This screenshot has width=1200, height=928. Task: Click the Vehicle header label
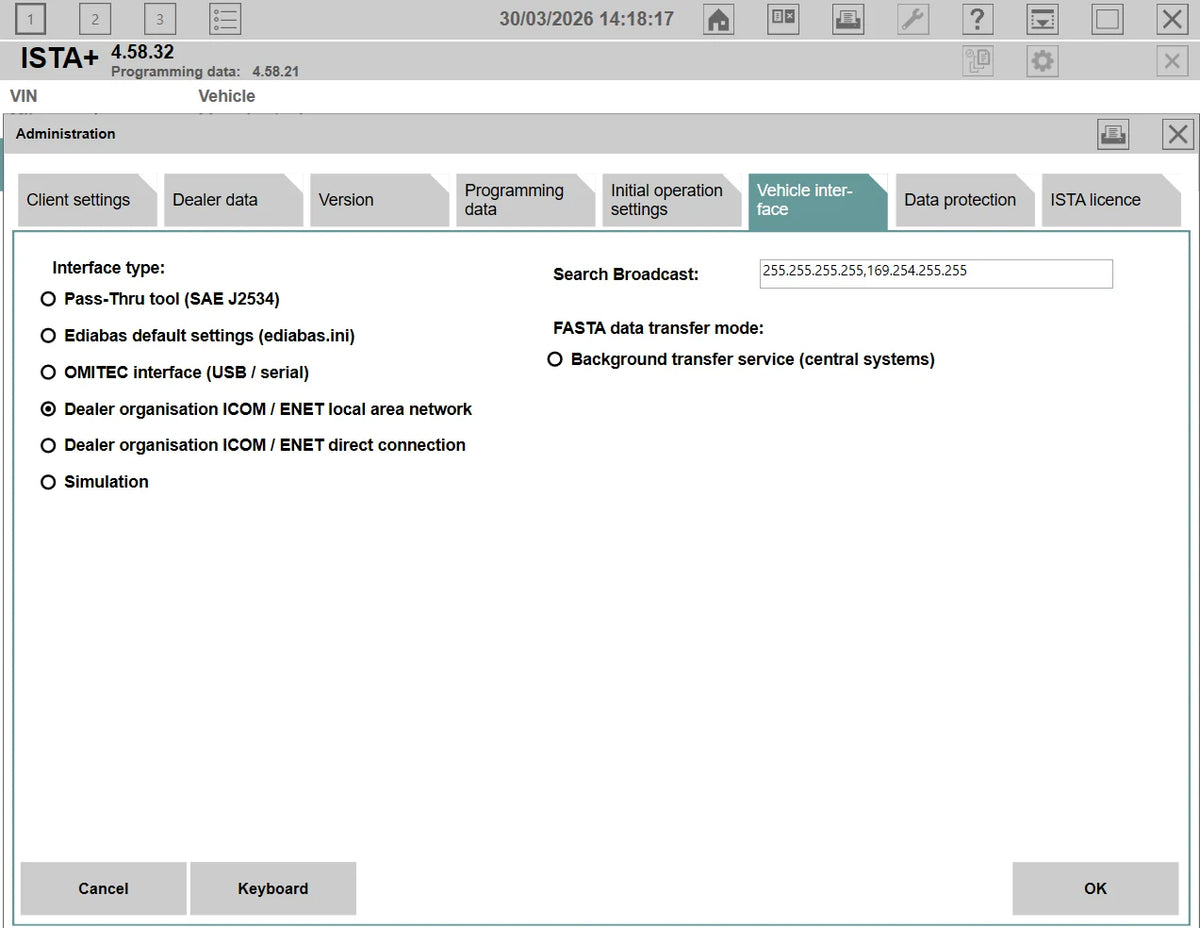pyautogui.click(x=227, y=96)
